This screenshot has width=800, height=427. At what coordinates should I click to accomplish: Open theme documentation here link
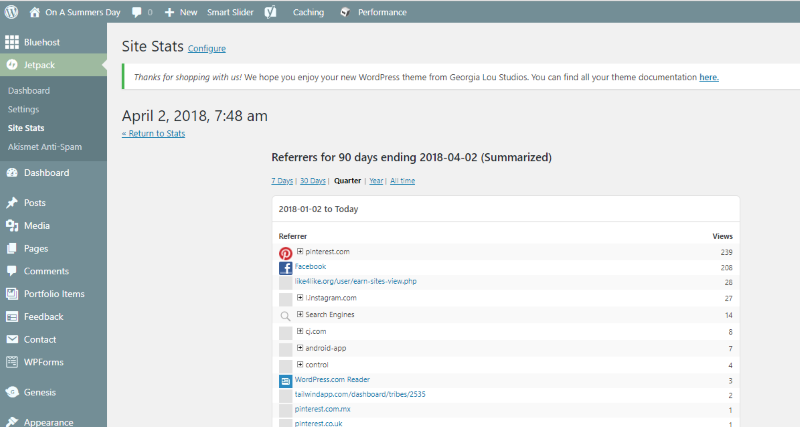click(x=709, y=77)
